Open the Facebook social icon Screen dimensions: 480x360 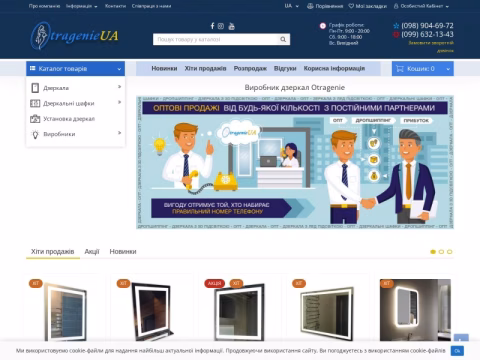(x=212, y=26)
